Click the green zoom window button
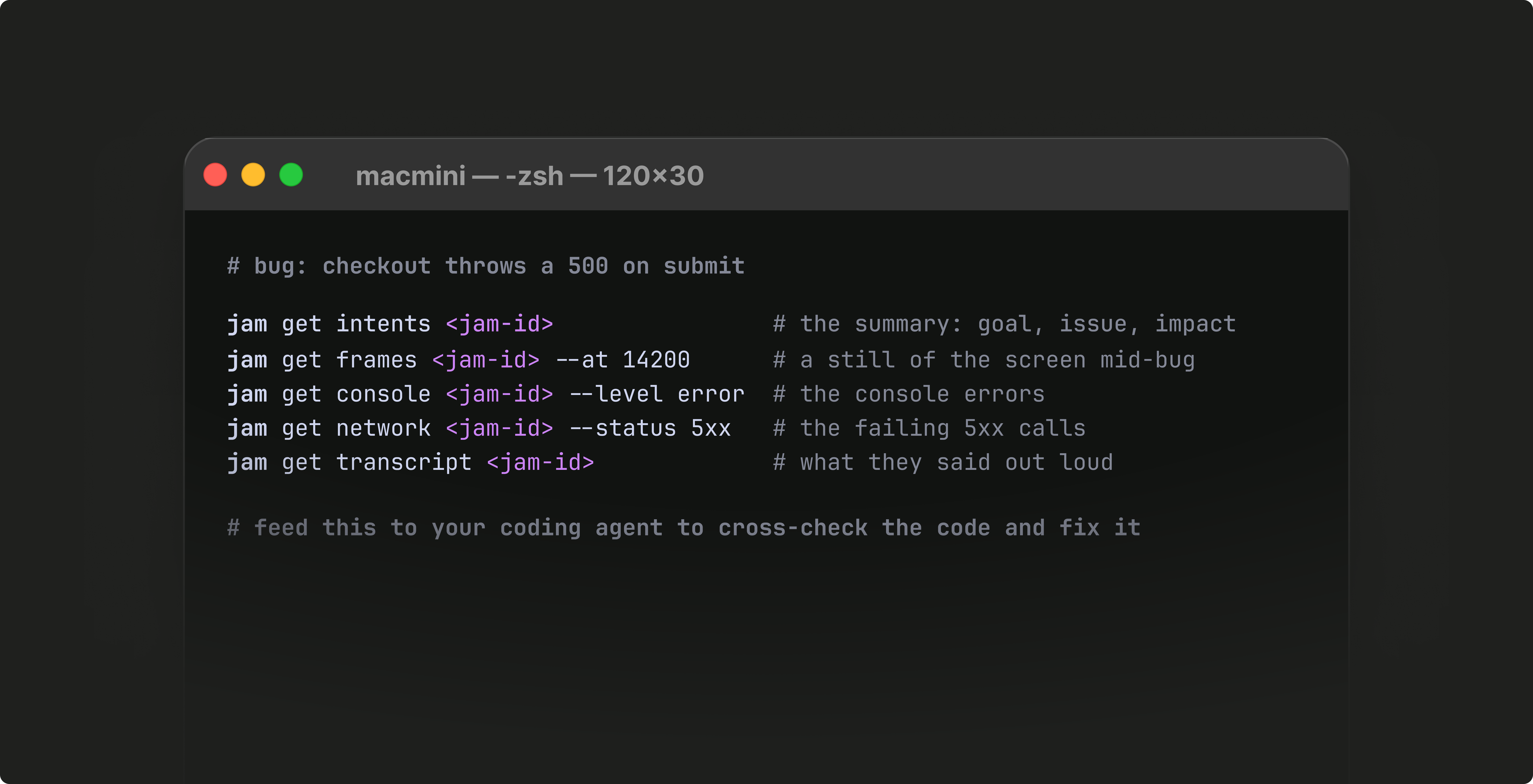Screen dimensions: 1533x784 coord(291,175)
